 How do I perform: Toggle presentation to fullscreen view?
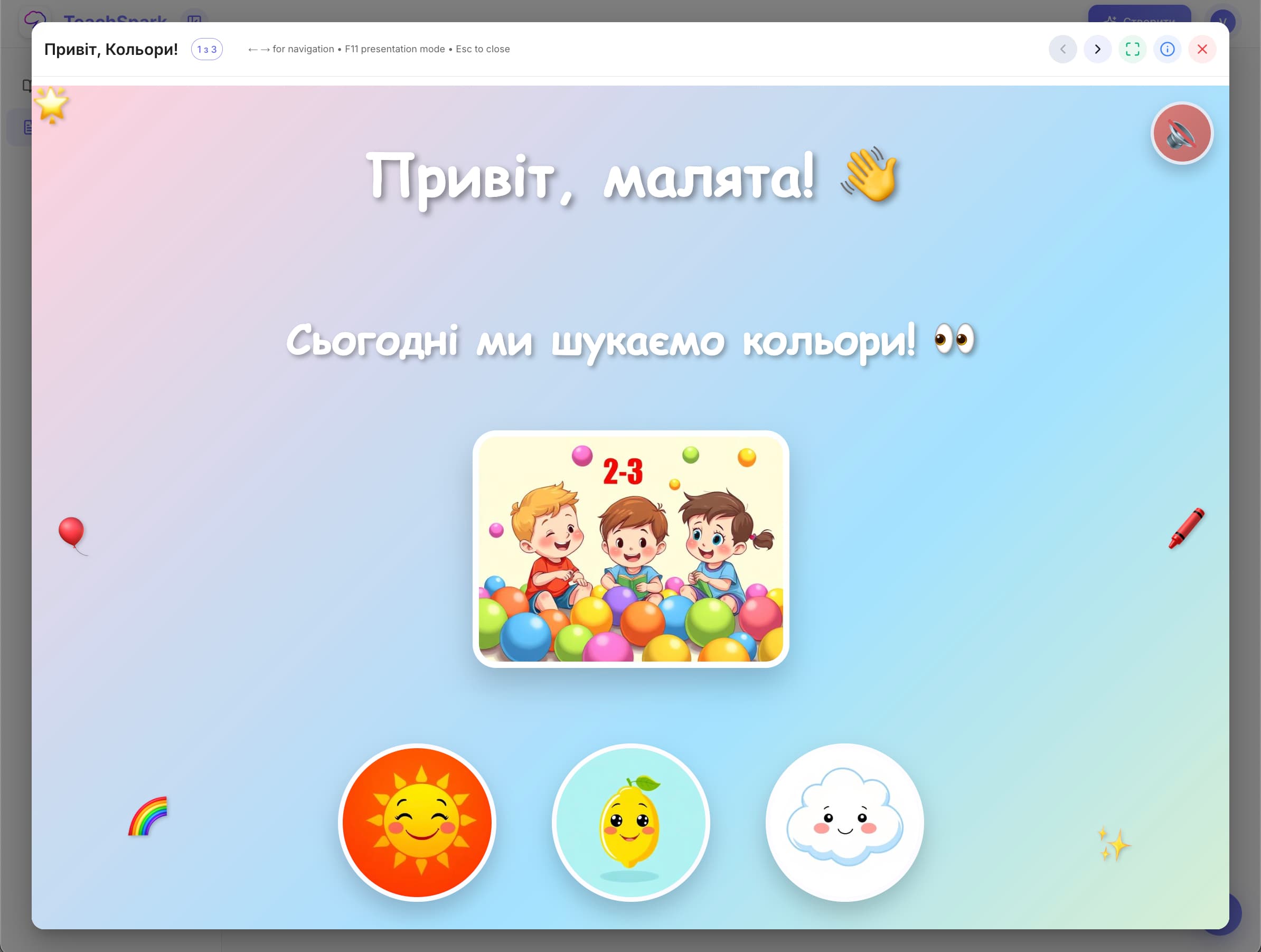[x=1133, y=49]
